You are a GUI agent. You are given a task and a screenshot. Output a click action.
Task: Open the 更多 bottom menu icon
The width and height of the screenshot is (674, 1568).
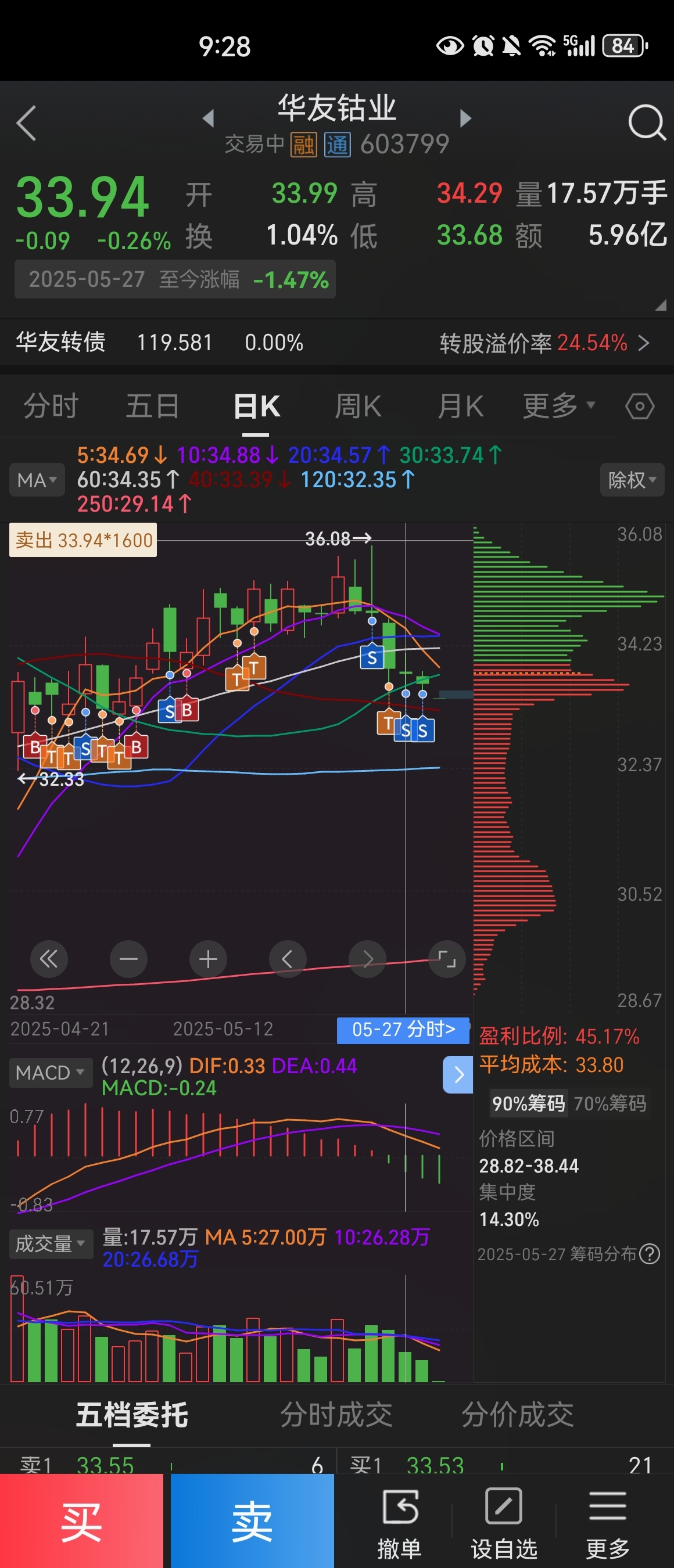[608, 1506]
